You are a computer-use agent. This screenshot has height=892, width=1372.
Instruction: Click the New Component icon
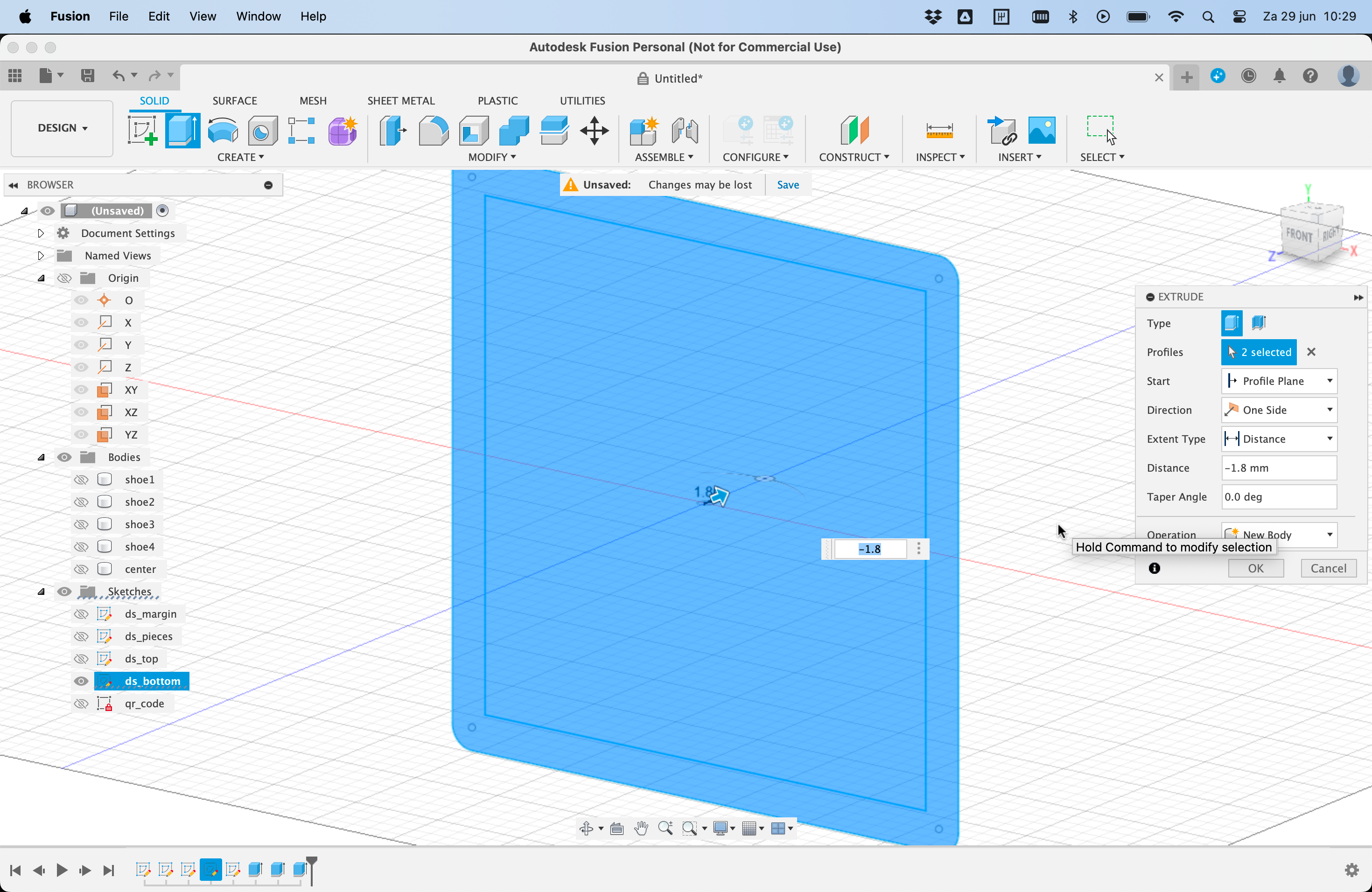pos(644,130)
